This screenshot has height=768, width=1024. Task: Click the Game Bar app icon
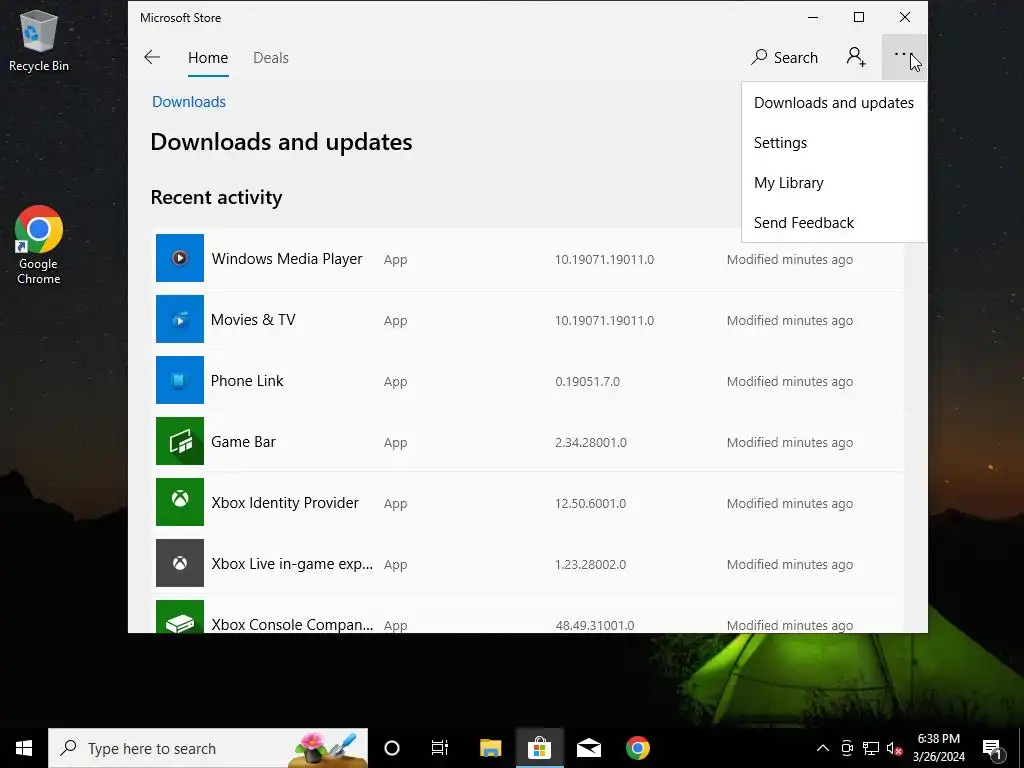pyautogui.click(x=180, y=441)
